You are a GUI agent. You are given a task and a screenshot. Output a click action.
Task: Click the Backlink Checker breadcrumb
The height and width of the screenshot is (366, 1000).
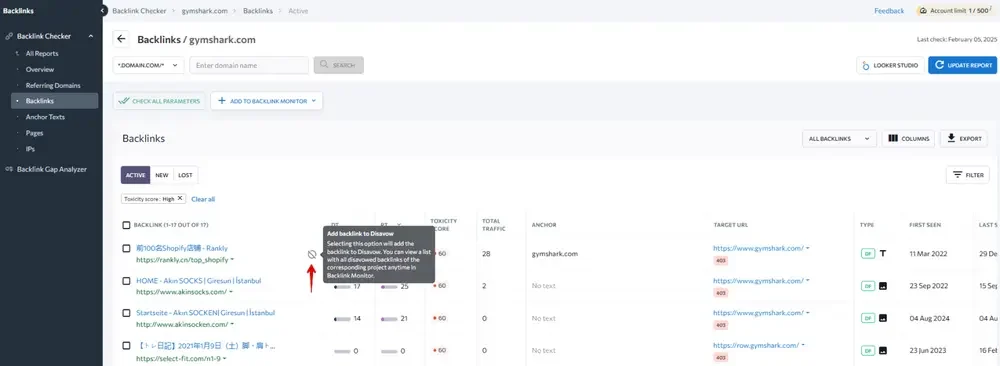139,11
